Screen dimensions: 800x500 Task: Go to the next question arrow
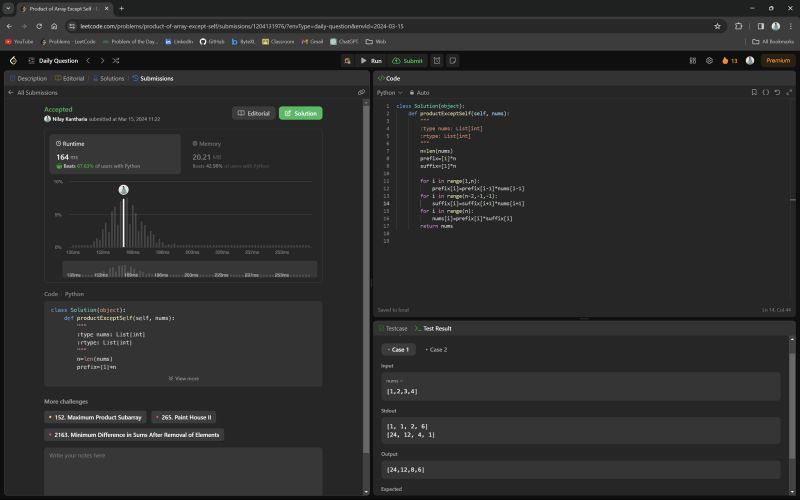(102, 61)
